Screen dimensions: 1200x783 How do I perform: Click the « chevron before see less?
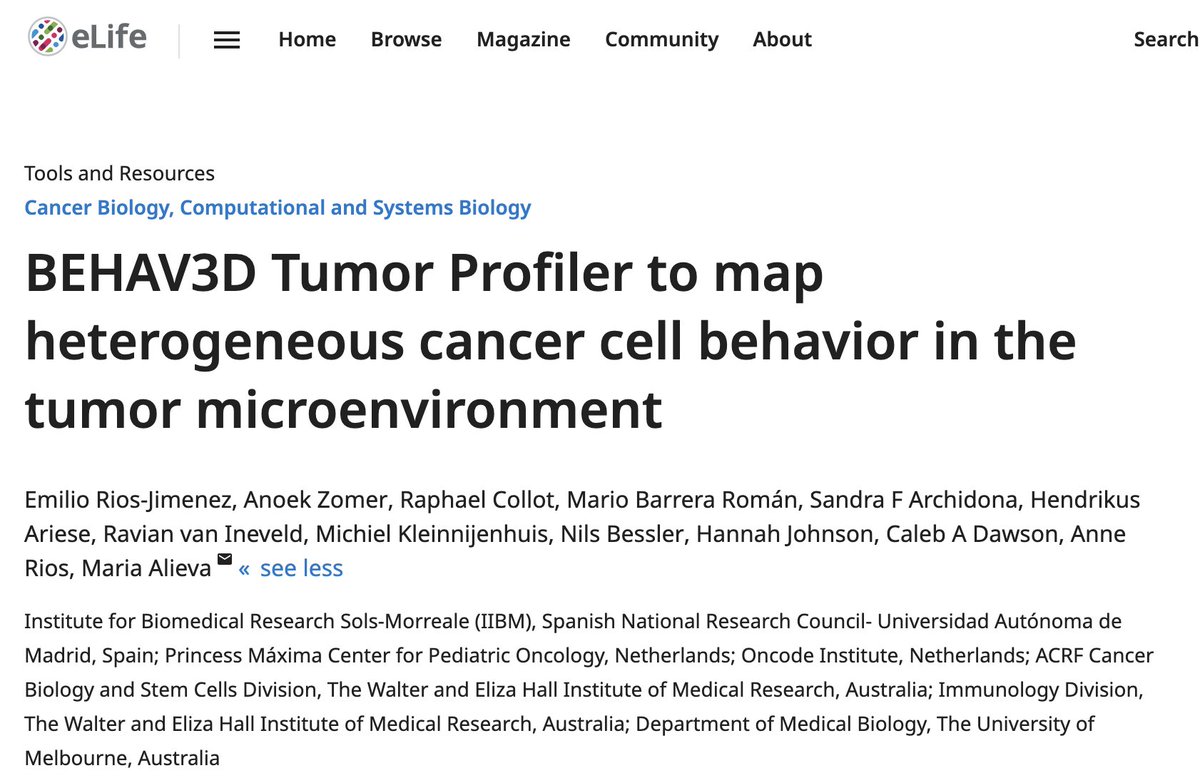click(246, 567)
